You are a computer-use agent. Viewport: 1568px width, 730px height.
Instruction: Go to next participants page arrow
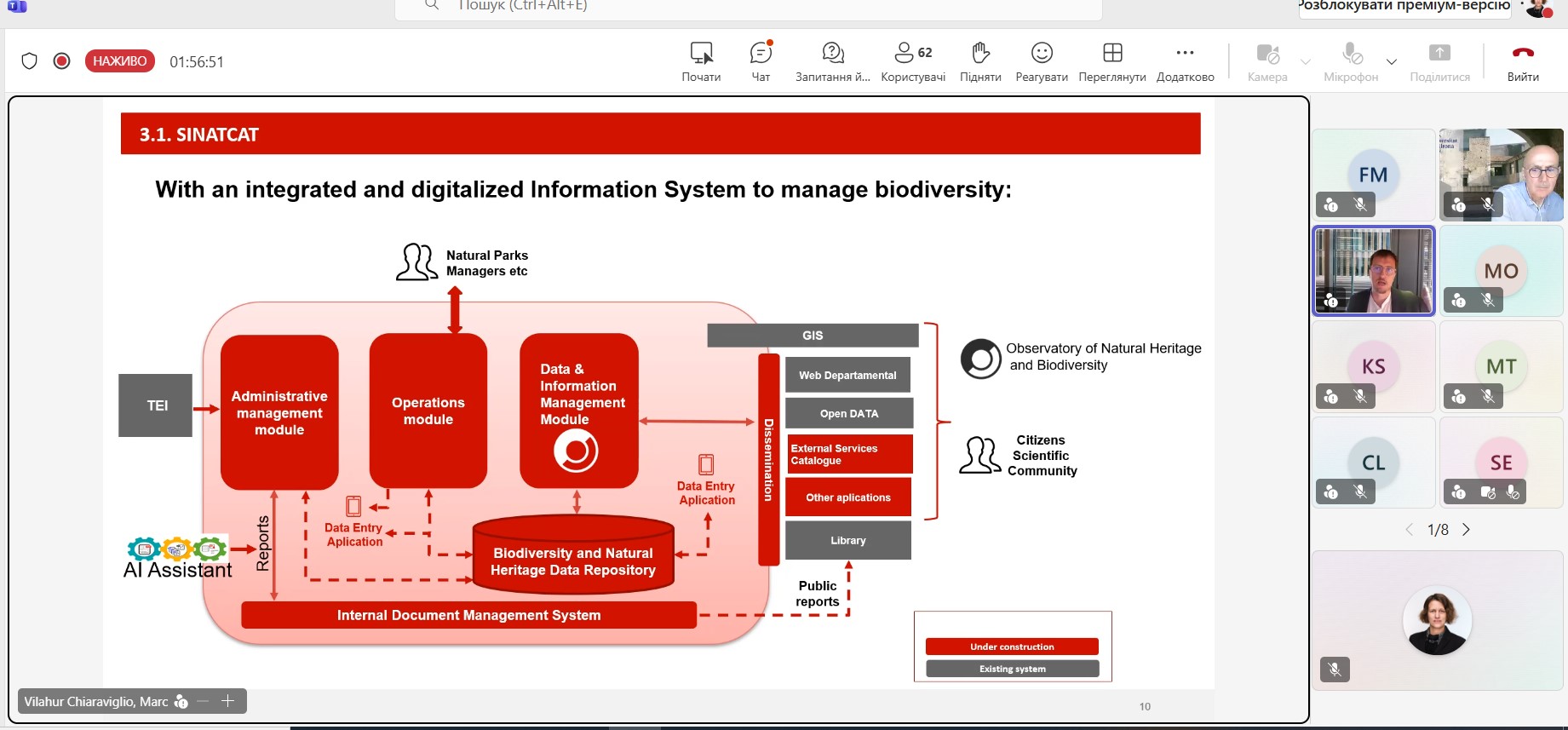[x=1466, y=530]
